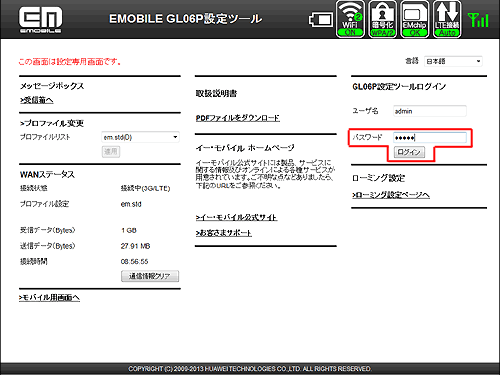The image size is (500, 375).
Task: Open the WiFi ON status icon
Action: tap(350, 19)
